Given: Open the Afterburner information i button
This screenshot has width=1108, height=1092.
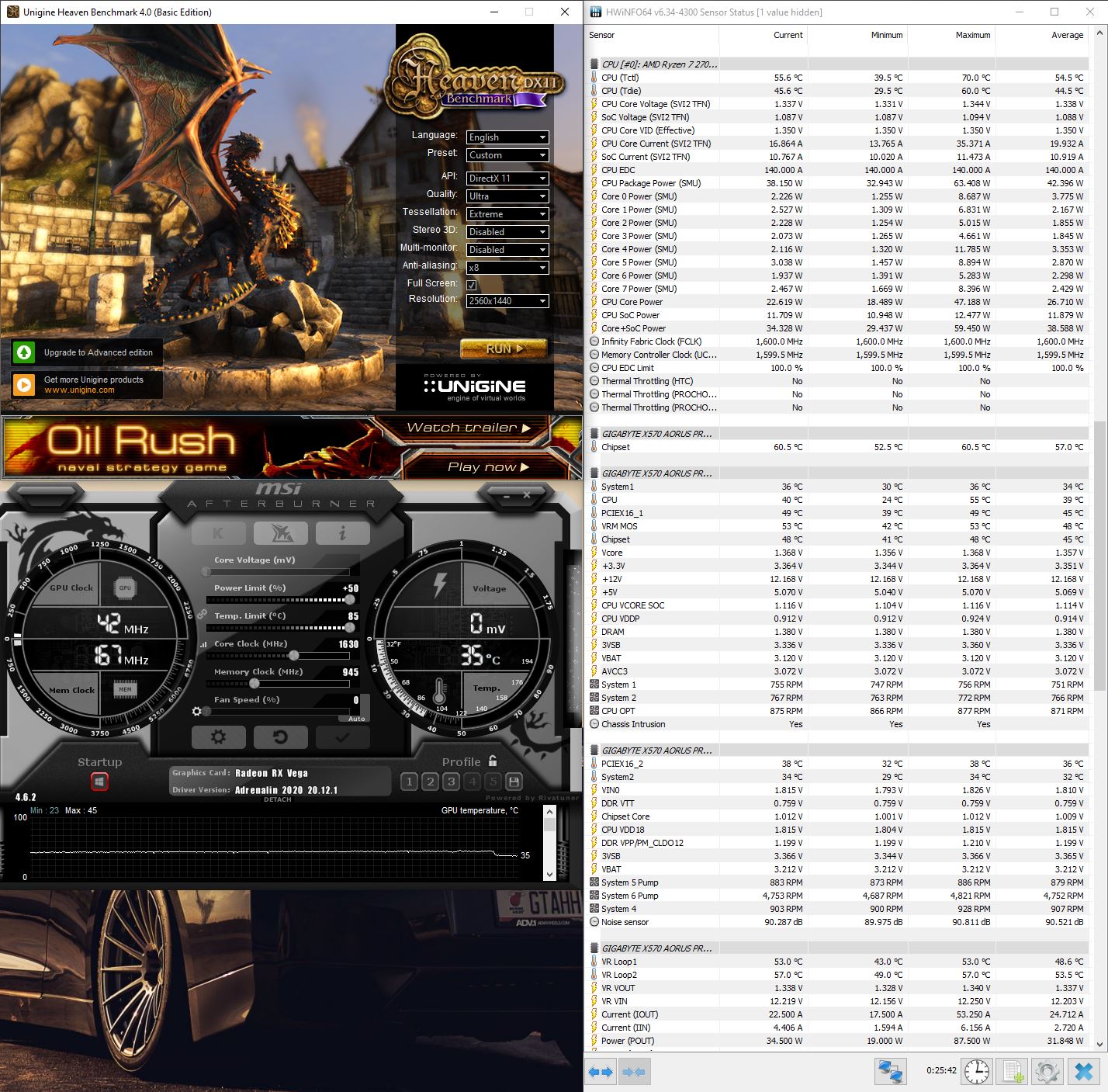Looking at the screenshot, I should pos(342,532).
